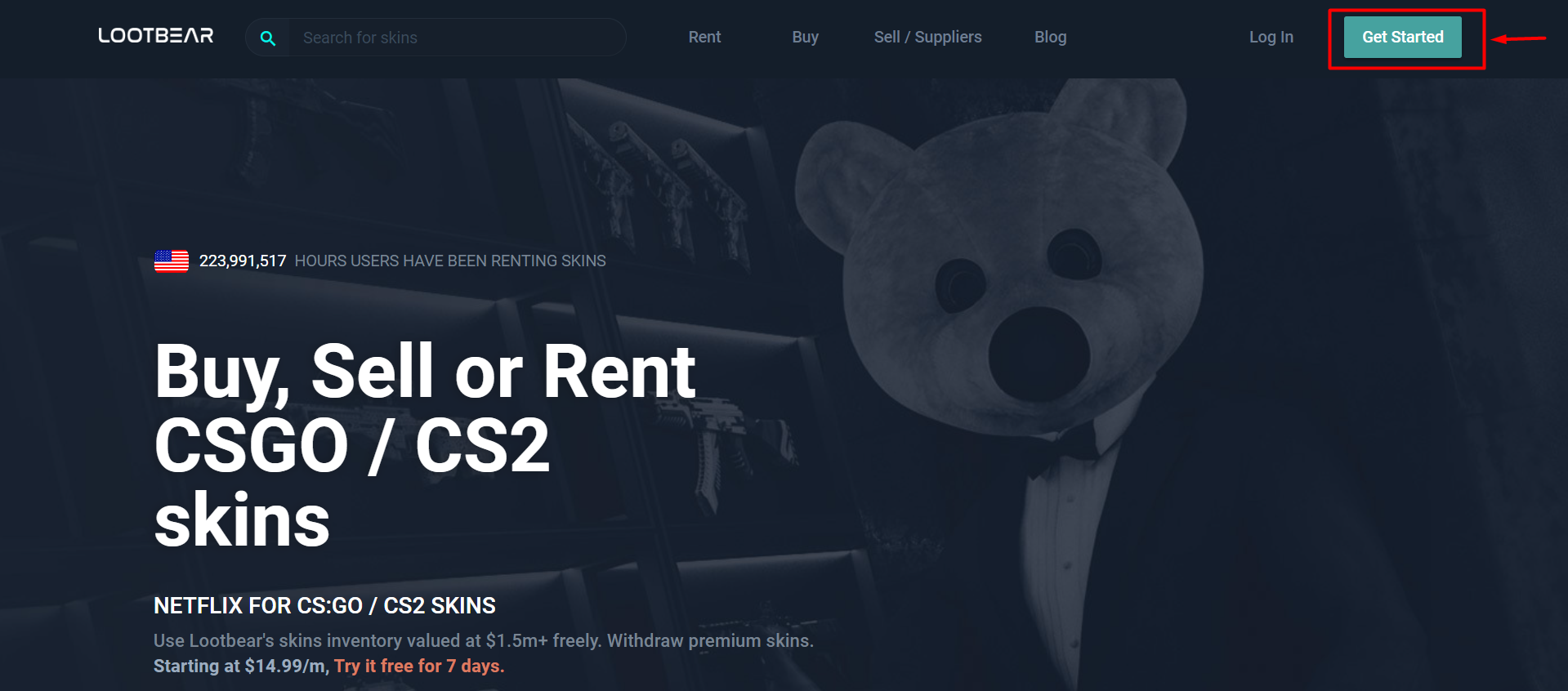
Task: Follow the Try it free for 7 days link
Action: [x=419, y=666]
